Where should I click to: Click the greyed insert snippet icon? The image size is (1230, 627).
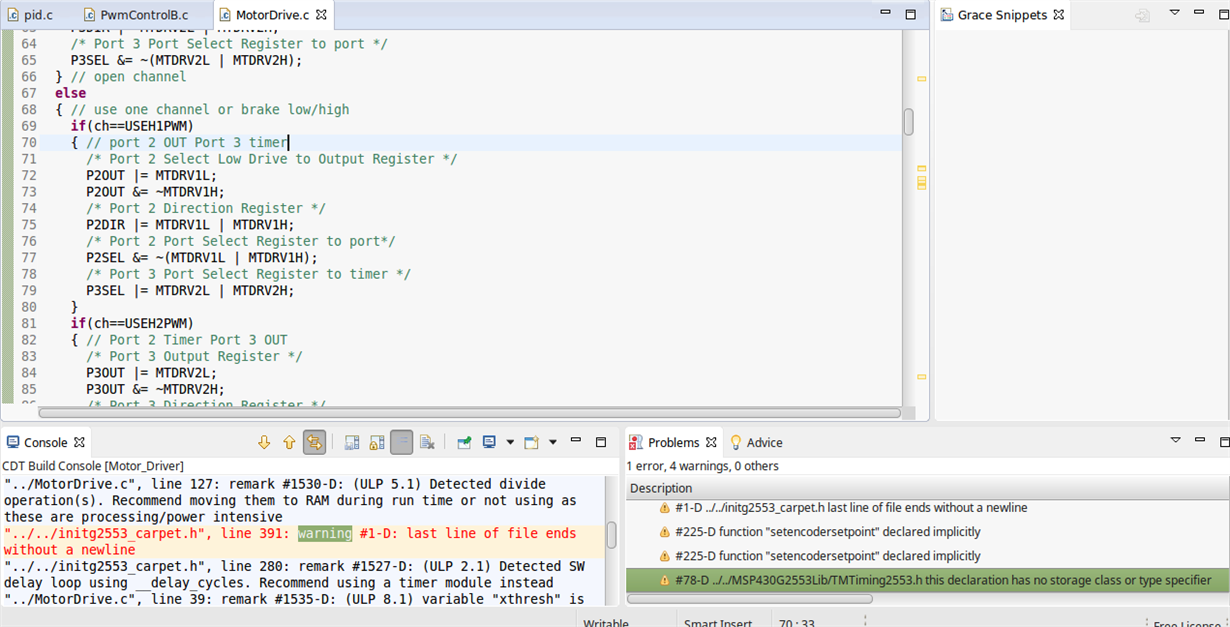click(x=1142, y=15)
